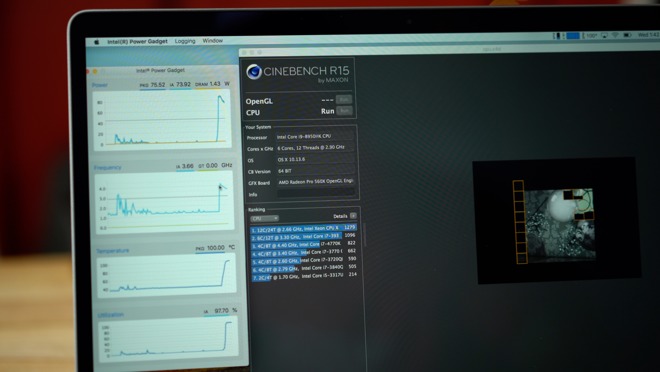This screenshot has width=660, height=372.
Task: Click the Cinebench R15 logo
Action: point(297,72)
